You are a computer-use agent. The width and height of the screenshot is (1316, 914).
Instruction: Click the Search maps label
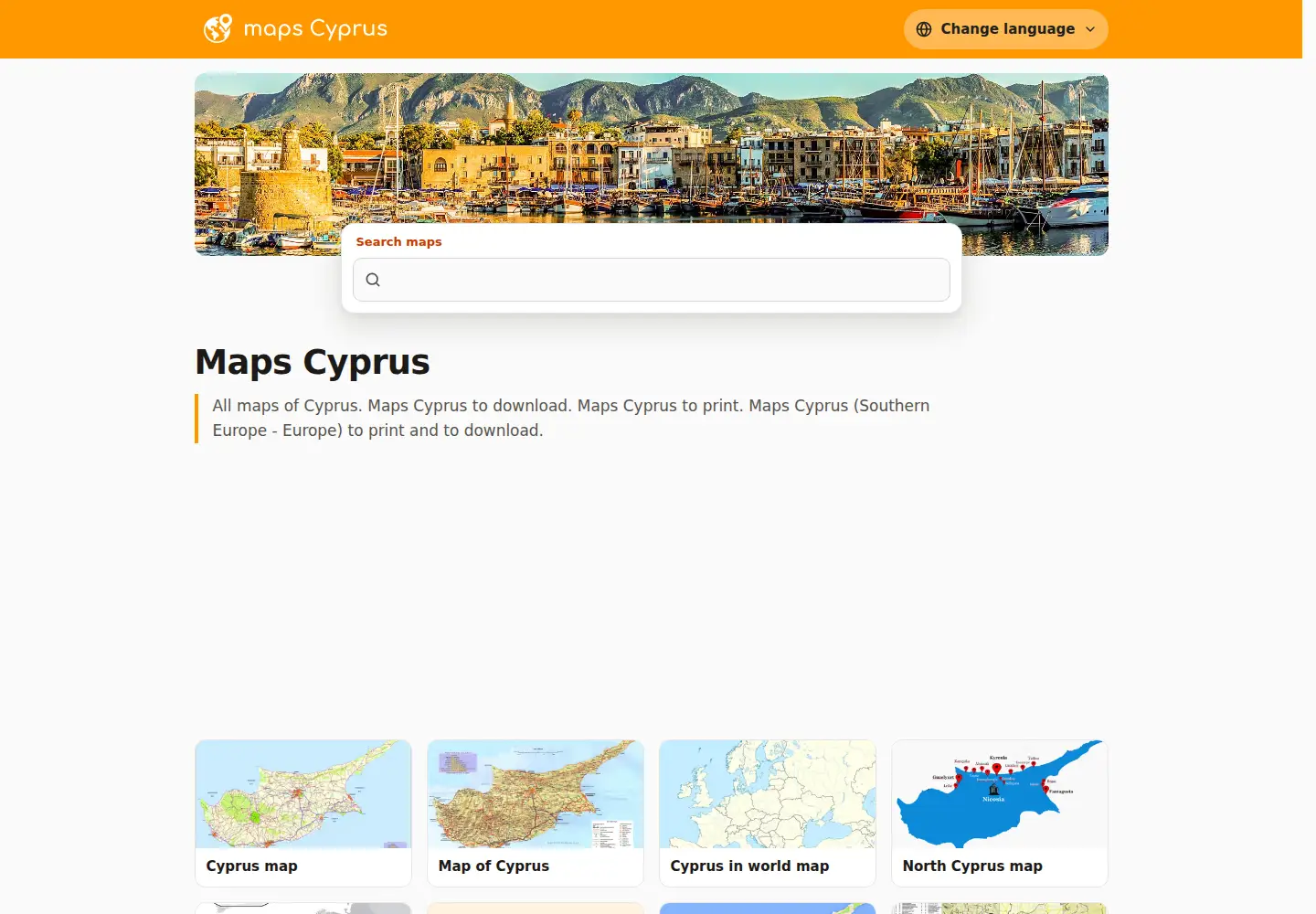click(x=398, y=241)
